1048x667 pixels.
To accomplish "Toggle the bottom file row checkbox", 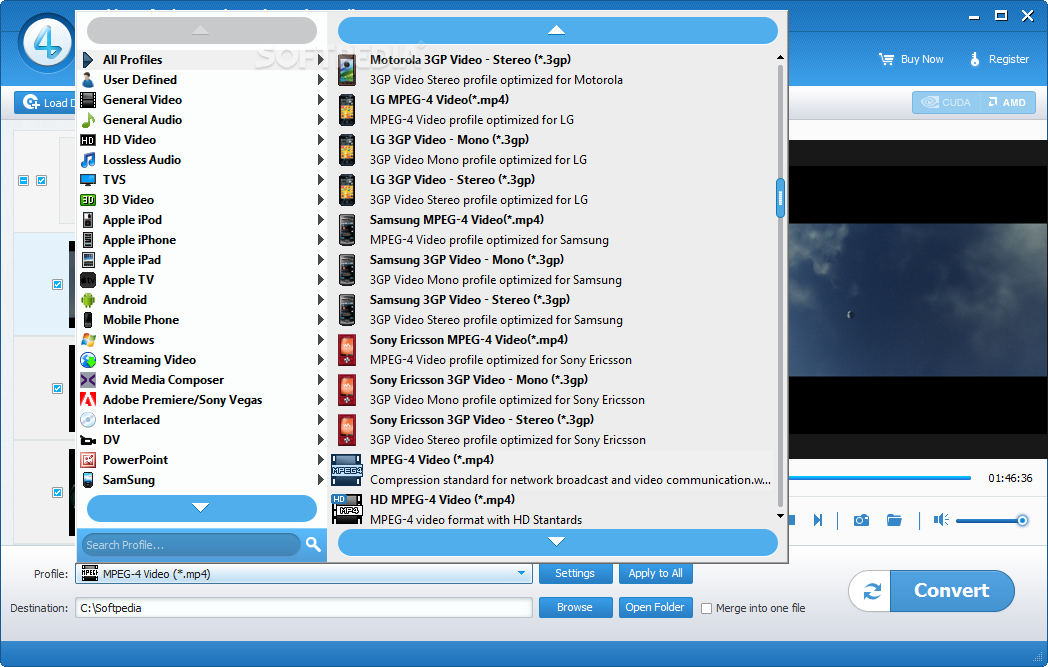I will [x=57, y=493].
